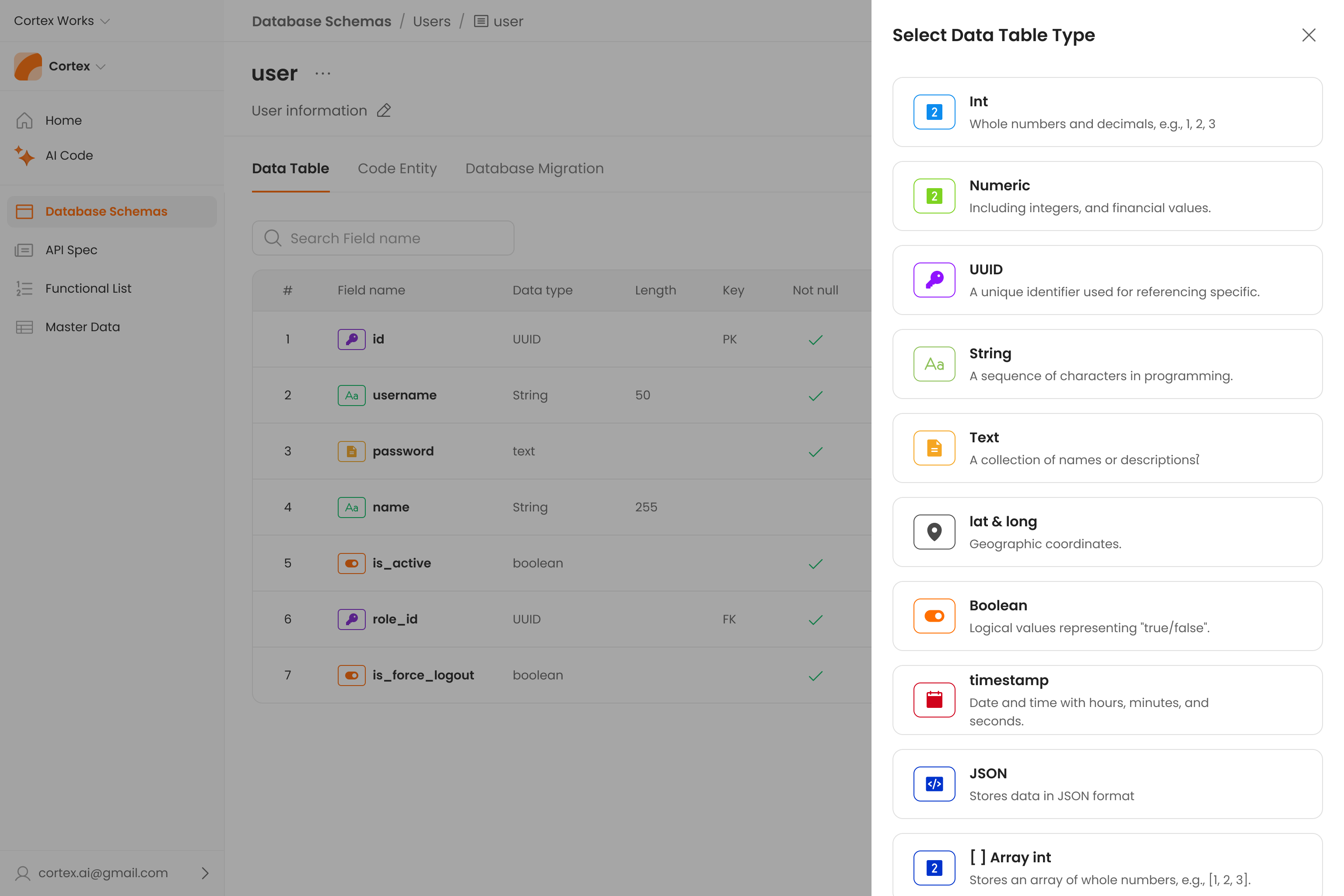The height and width of the screenshot is (896, 1344).
Task: Click the edit pencil beside User information
Action: (384, 110)
